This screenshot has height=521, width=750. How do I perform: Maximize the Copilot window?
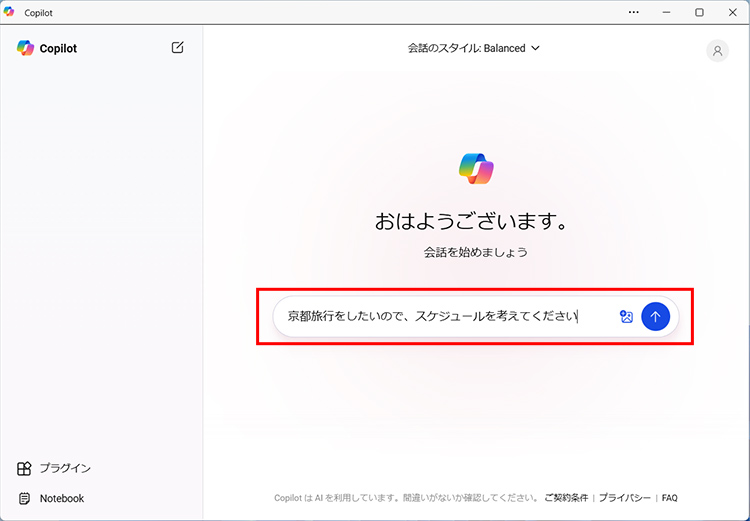pos(699,12)
